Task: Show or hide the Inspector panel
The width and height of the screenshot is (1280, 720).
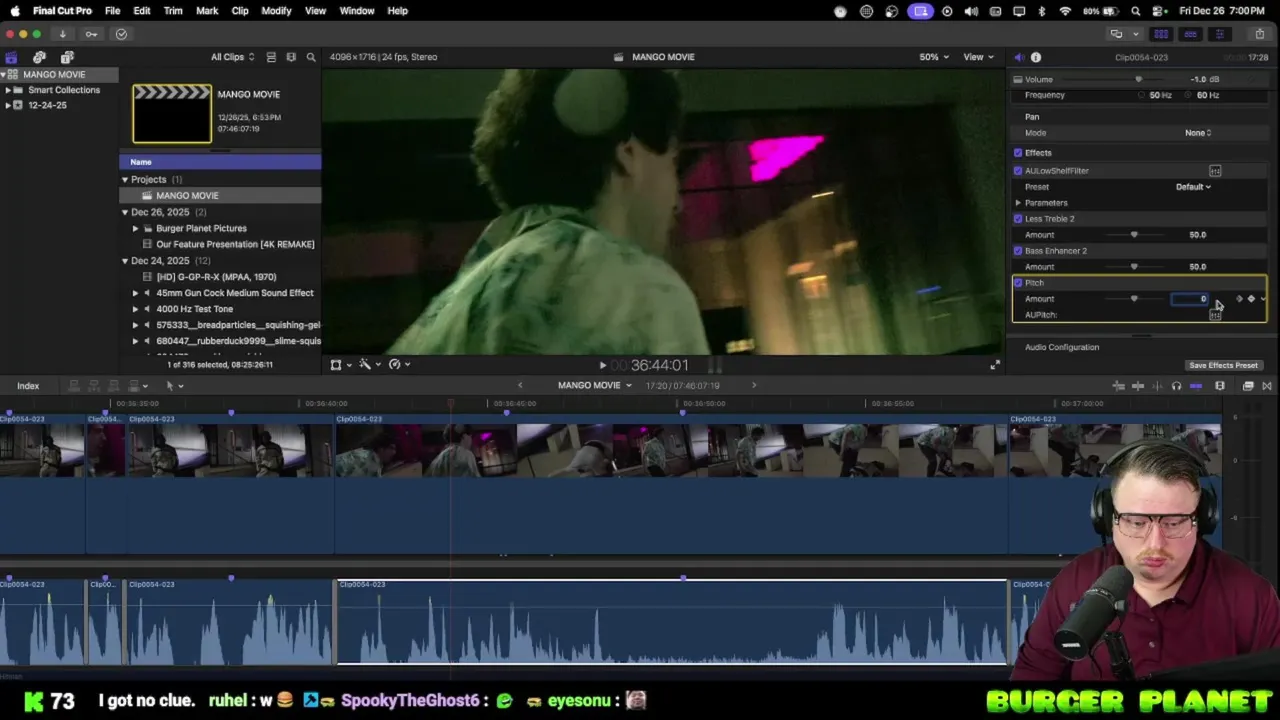Action: (x=1219, y=34)
